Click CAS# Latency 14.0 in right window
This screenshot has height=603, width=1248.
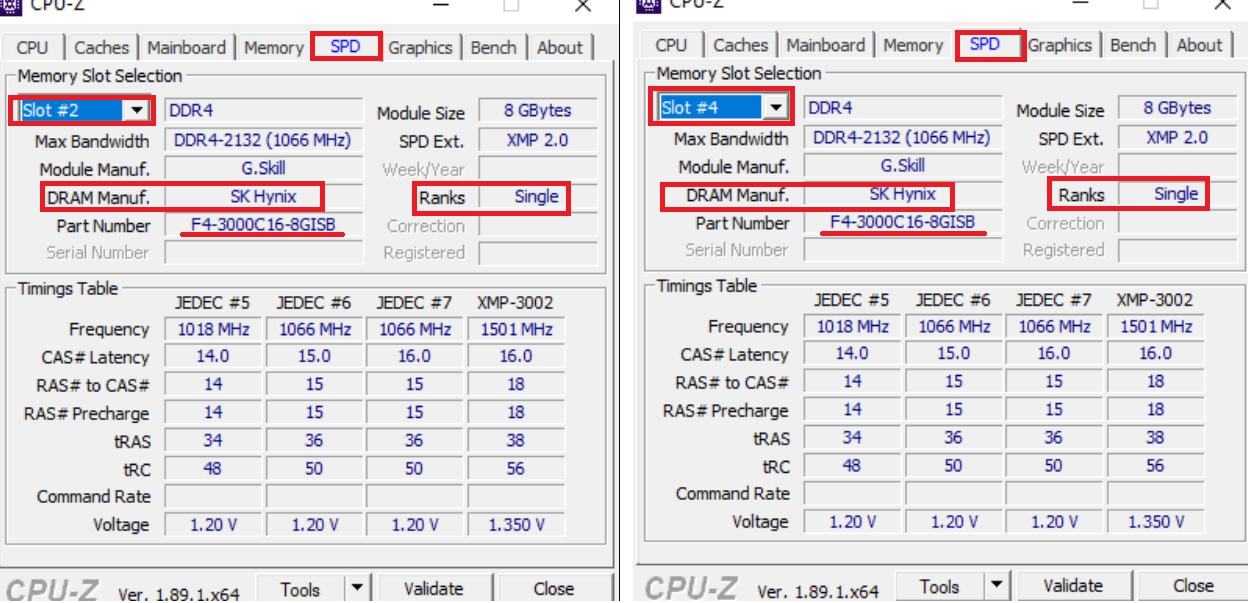850,354
